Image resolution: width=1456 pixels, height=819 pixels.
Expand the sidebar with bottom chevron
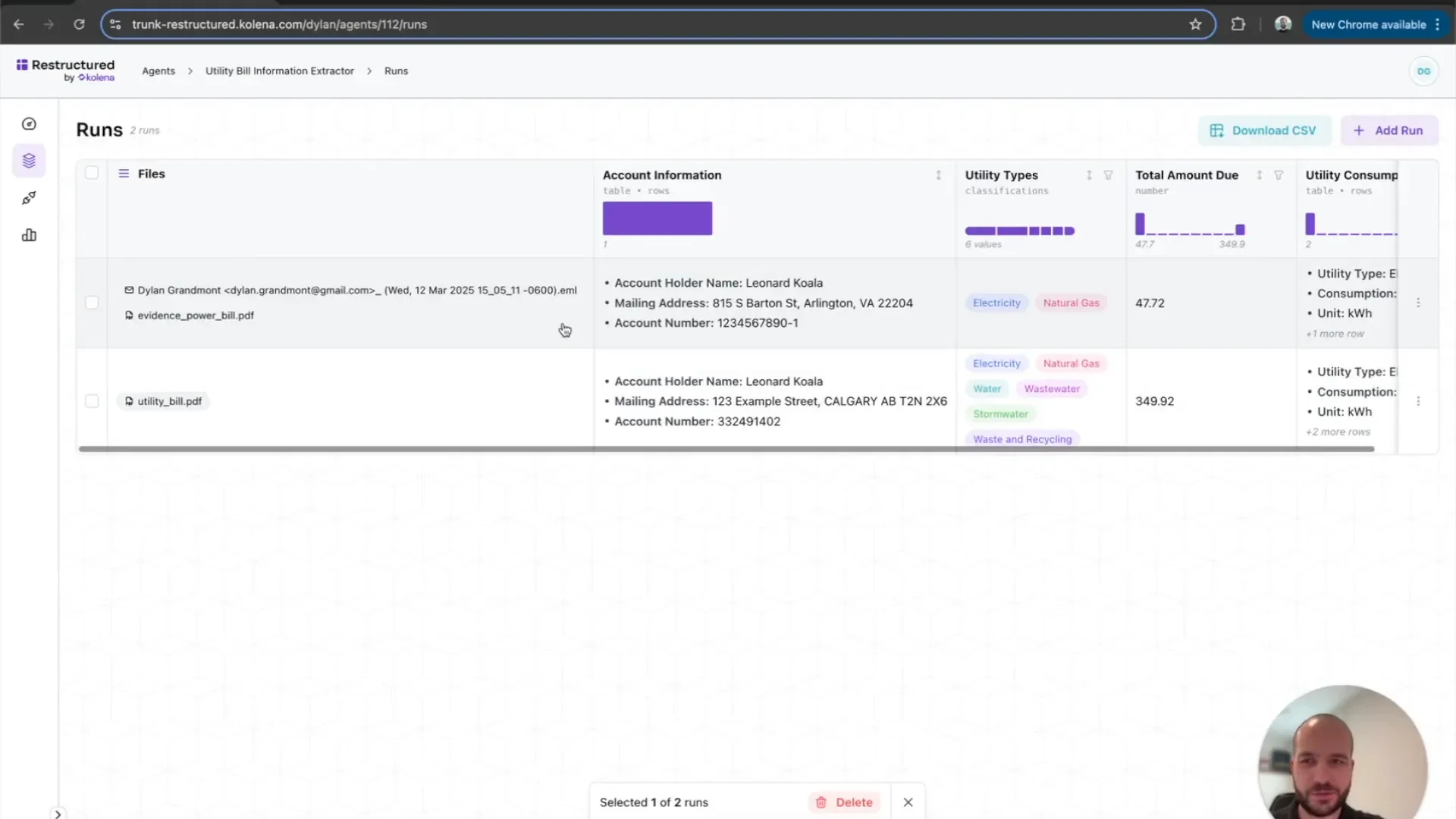[x=58, y=814]
